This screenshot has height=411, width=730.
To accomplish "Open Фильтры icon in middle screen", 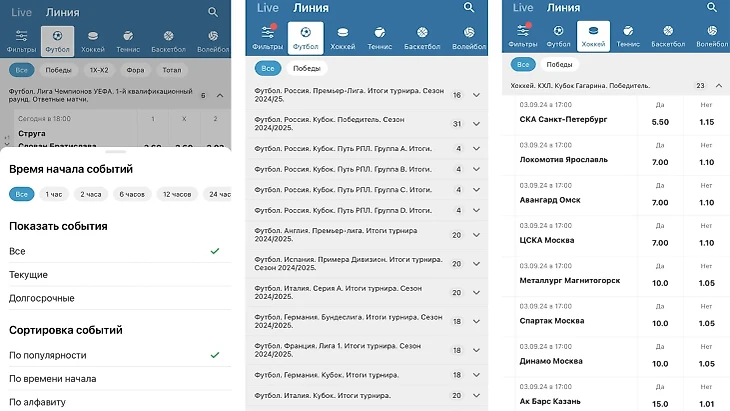I will (268, 38).
